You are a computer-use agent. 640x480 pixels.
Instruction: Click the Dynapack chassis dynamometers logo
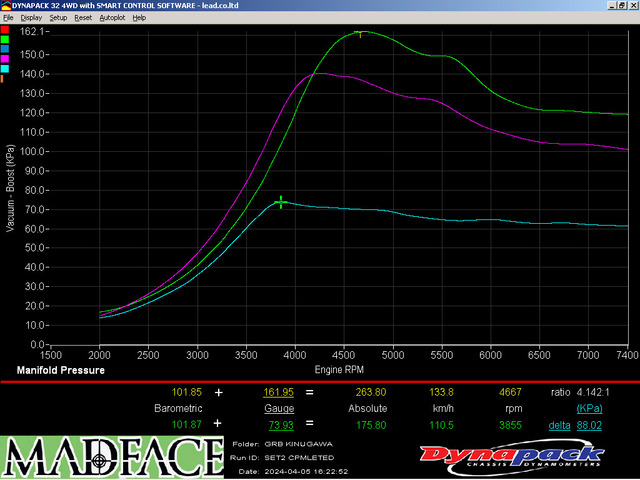coord(510,456)
